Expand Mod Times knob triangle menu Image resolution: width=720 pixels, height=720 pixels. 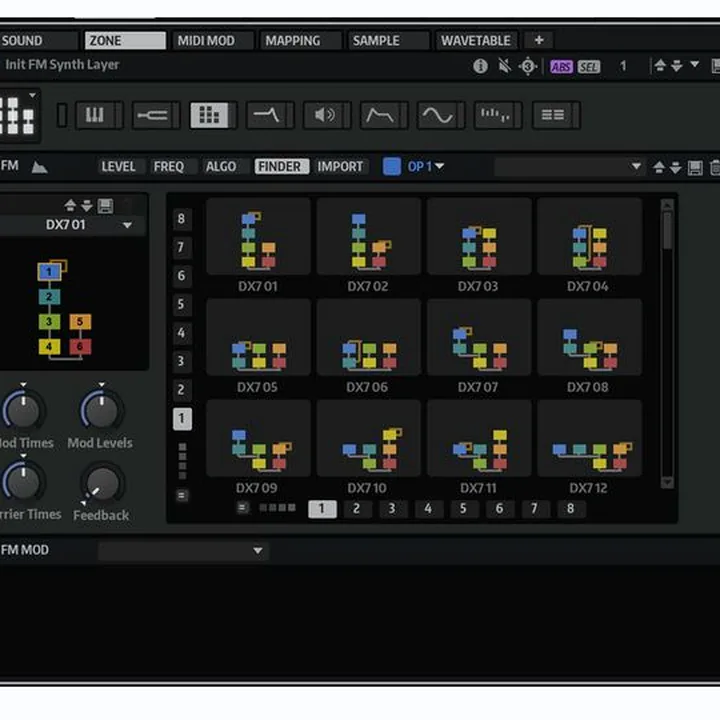[23, 384]
